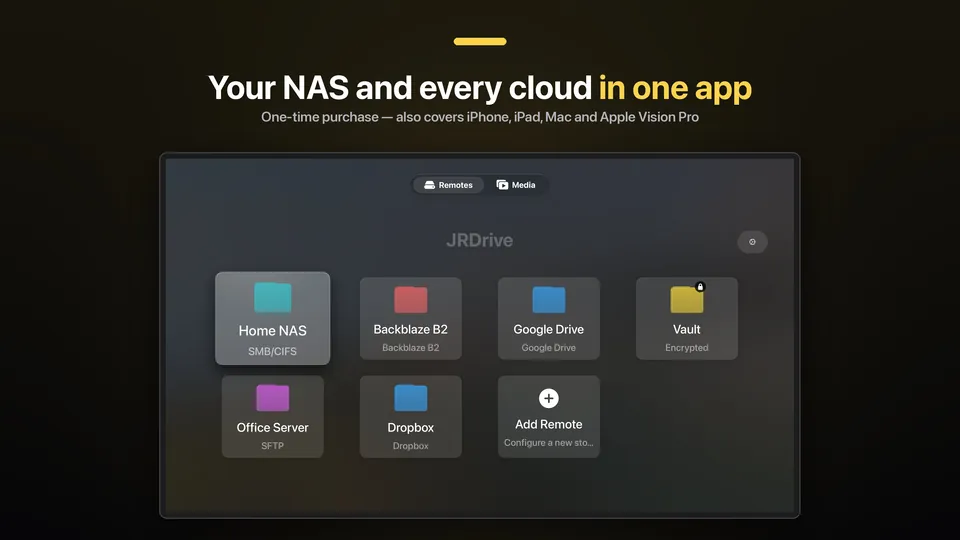Click the SMB/CIFS subtitle text
960x540 pixels.
[272, 351]
